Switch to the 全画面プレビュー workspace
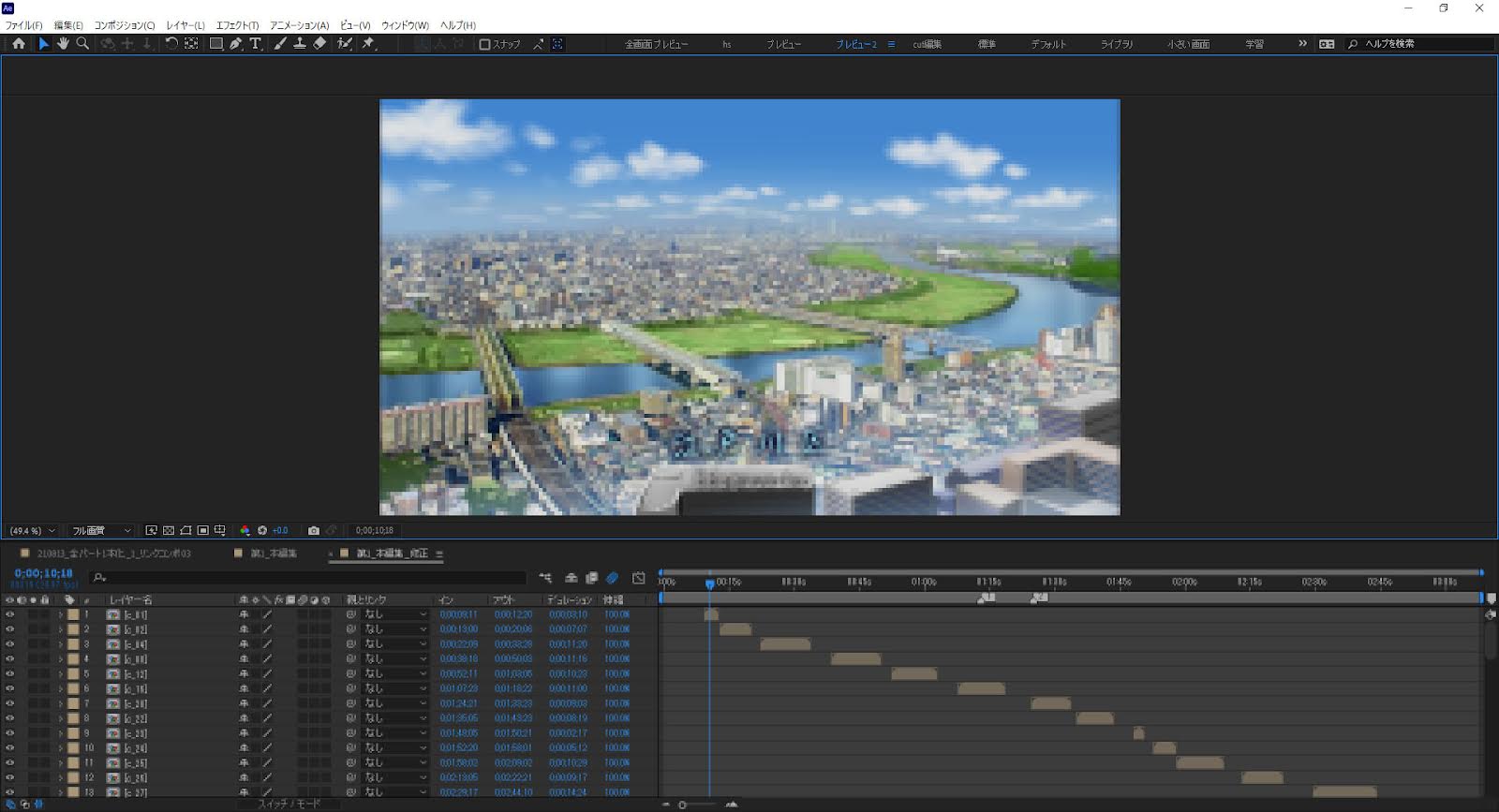1499x812 pixels. (x=657, y=44)
